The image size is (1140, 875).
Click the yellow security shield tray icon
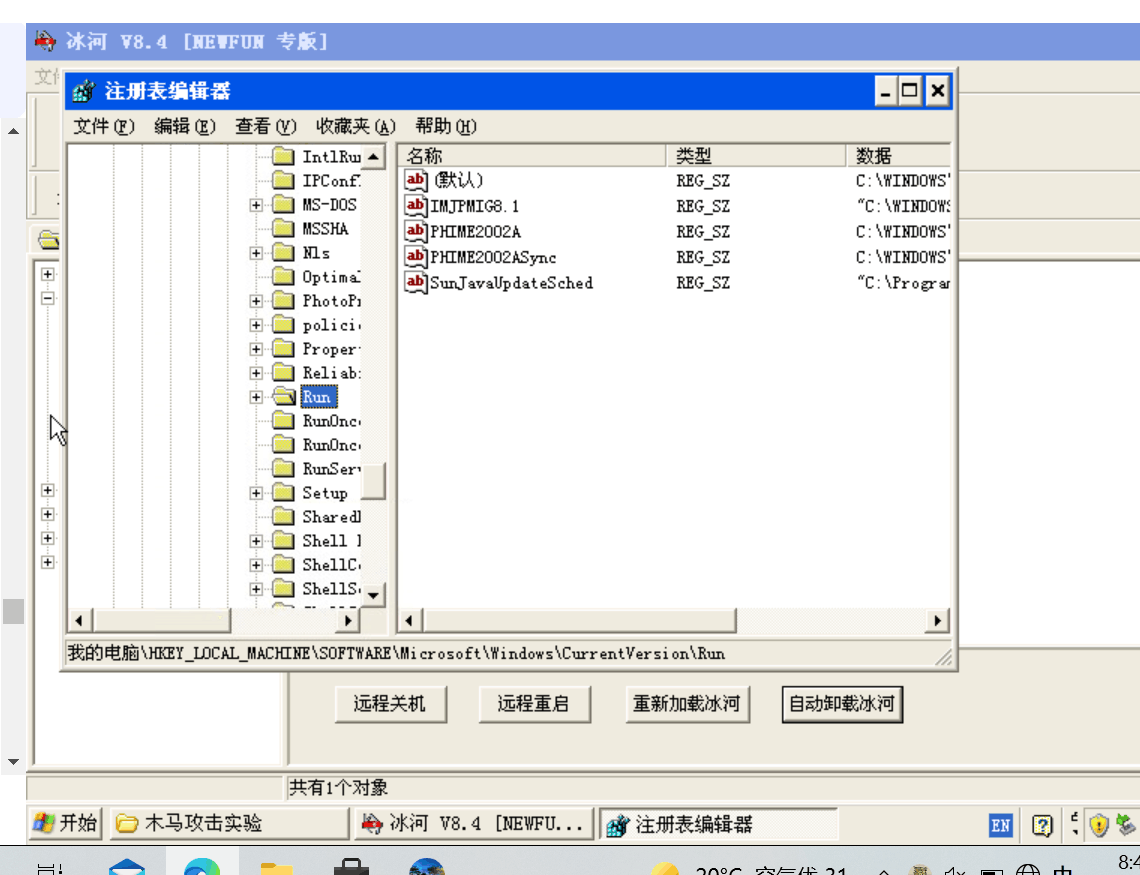click(x=1099, y=825)
